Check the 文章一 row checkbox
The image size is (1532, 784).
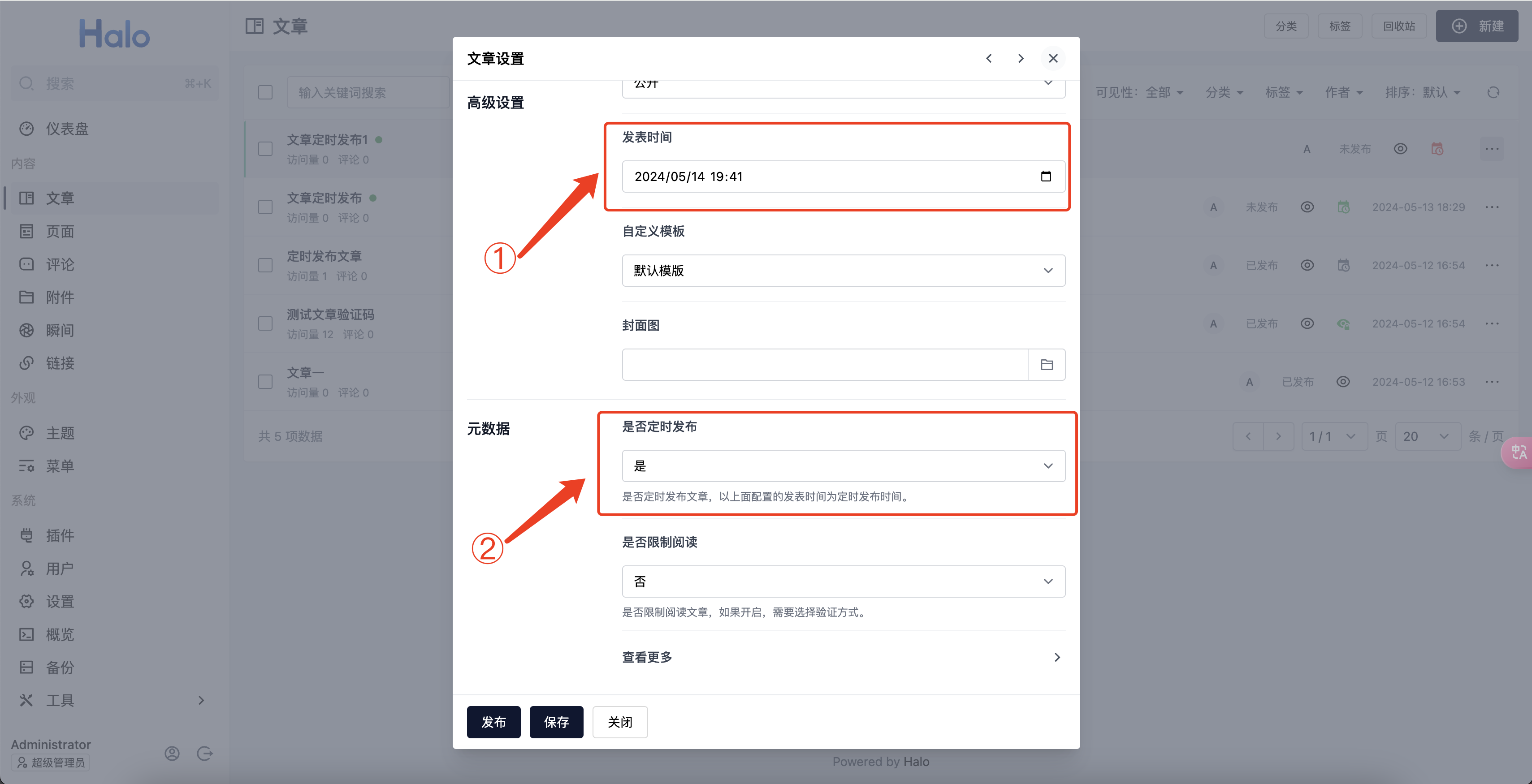click(265, 382)
